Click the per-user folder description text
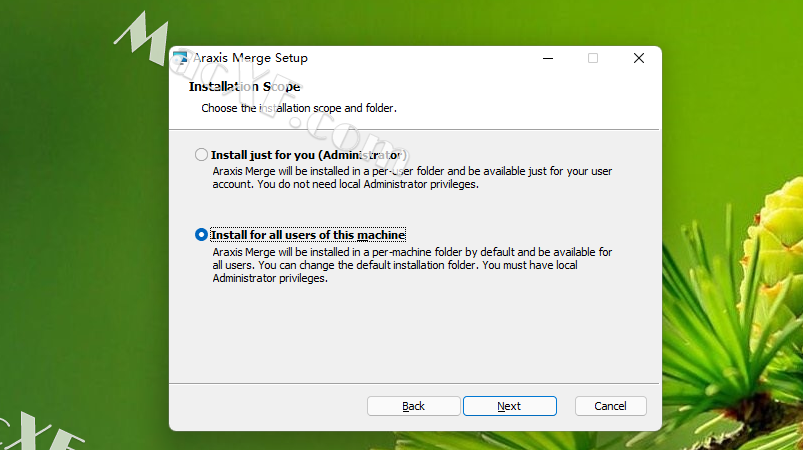This screenshot has height=450, width=803. click(x=412, y=178)
